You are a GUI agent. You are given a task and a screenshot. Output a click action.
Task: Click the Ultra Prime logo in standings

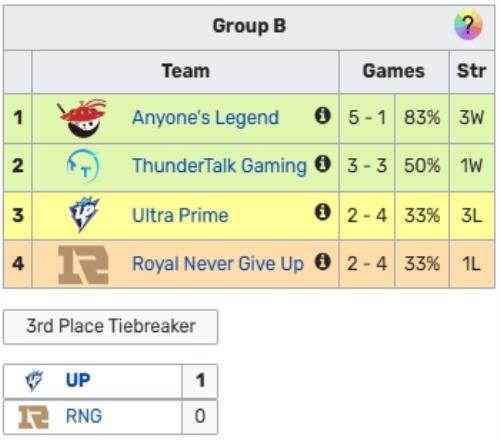click(x=84, y=214)
